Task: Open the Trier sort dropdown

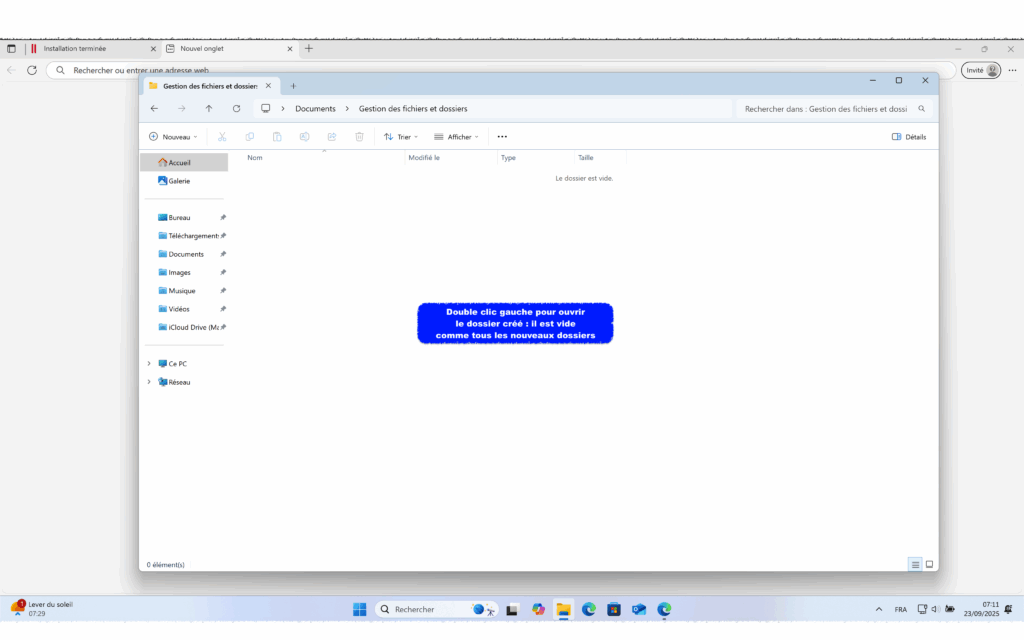Action: (401, 137)
